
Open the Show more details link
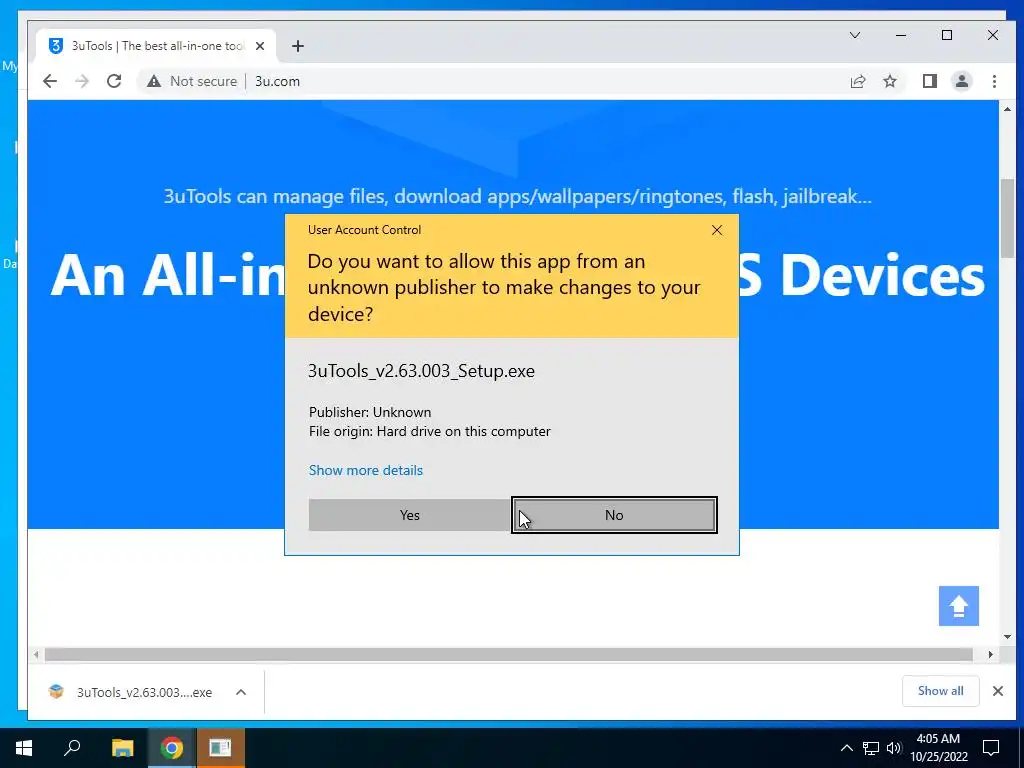tap(366, 470)
